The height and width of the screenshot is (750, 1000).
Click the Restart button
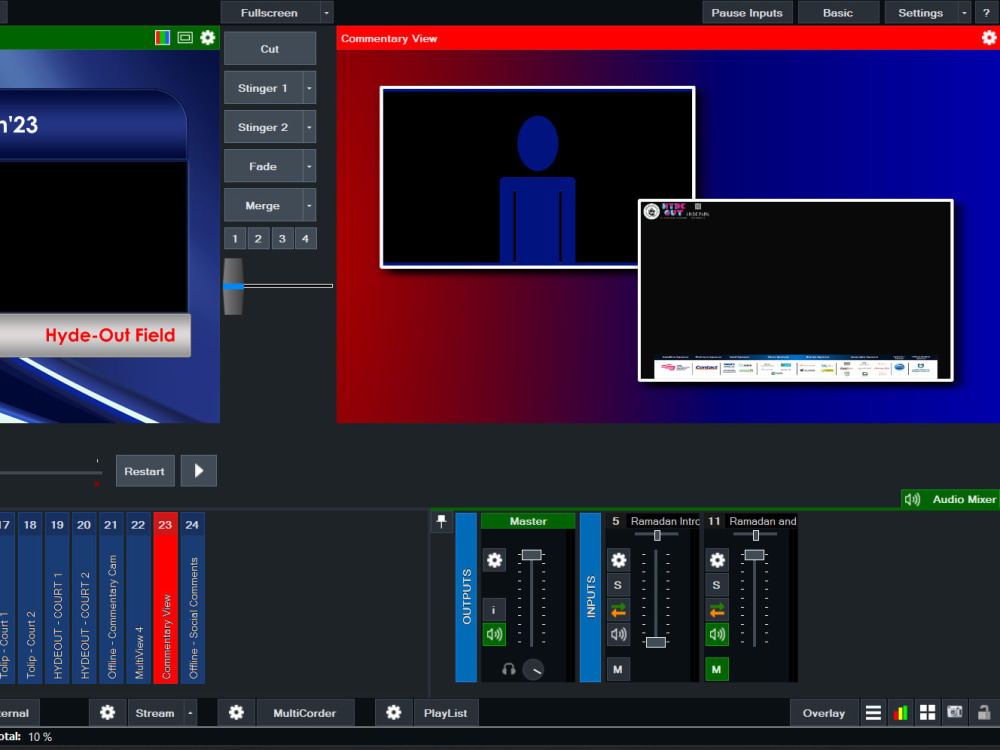pyautogui.click(x=145, y=471)
